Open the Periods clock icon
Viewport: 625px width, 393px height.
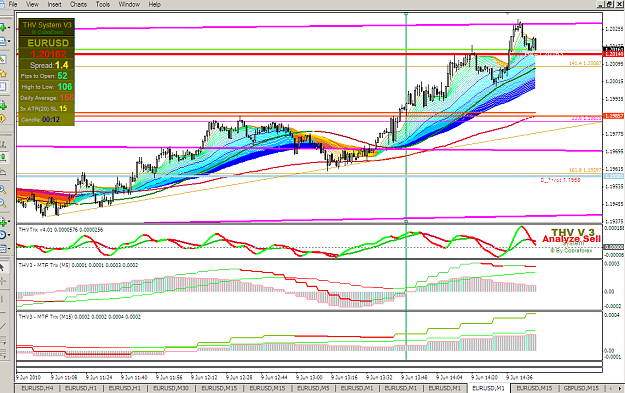point(3,235)
